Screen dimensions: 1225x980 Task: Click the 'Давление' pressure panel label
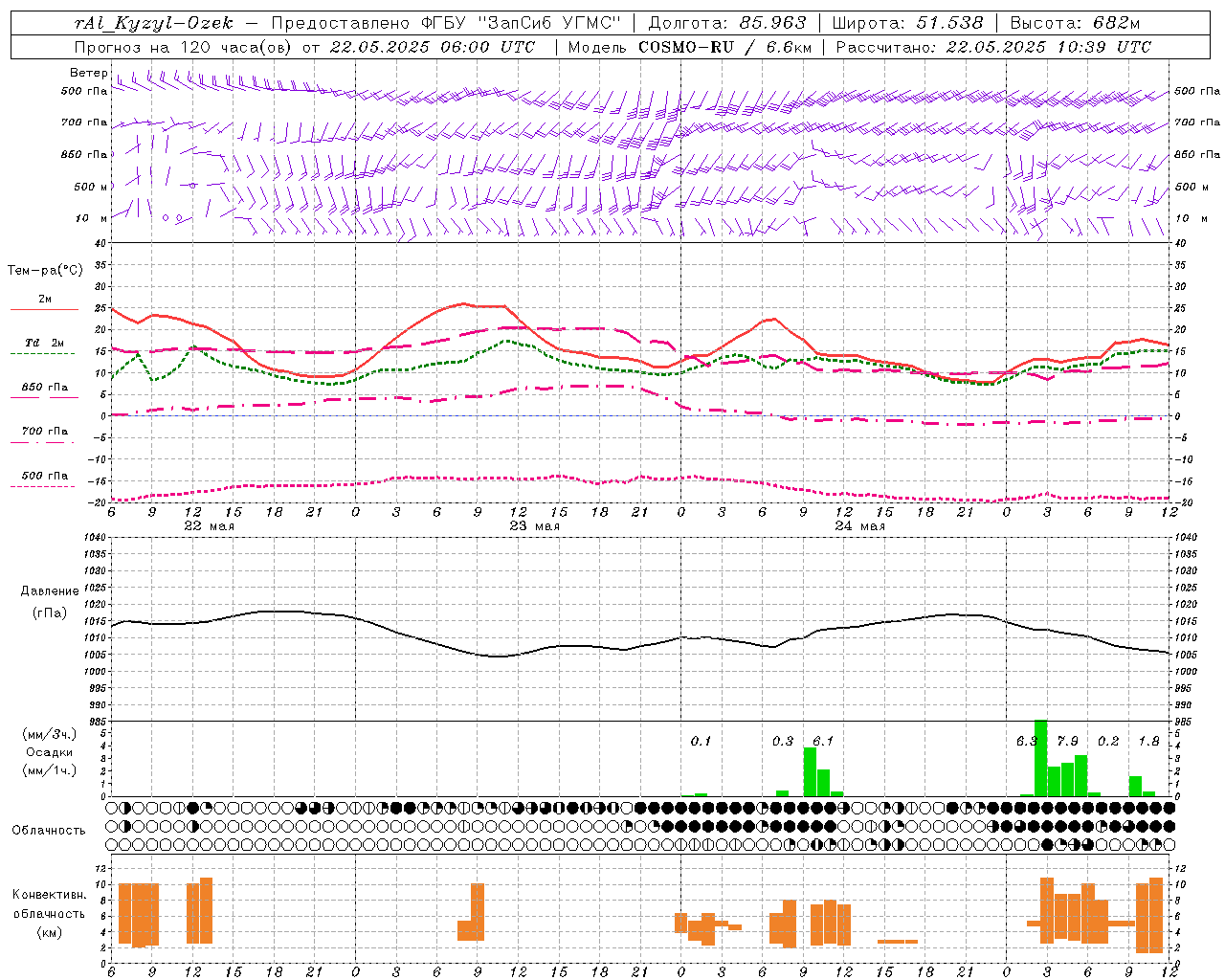(x=50, y=591)
